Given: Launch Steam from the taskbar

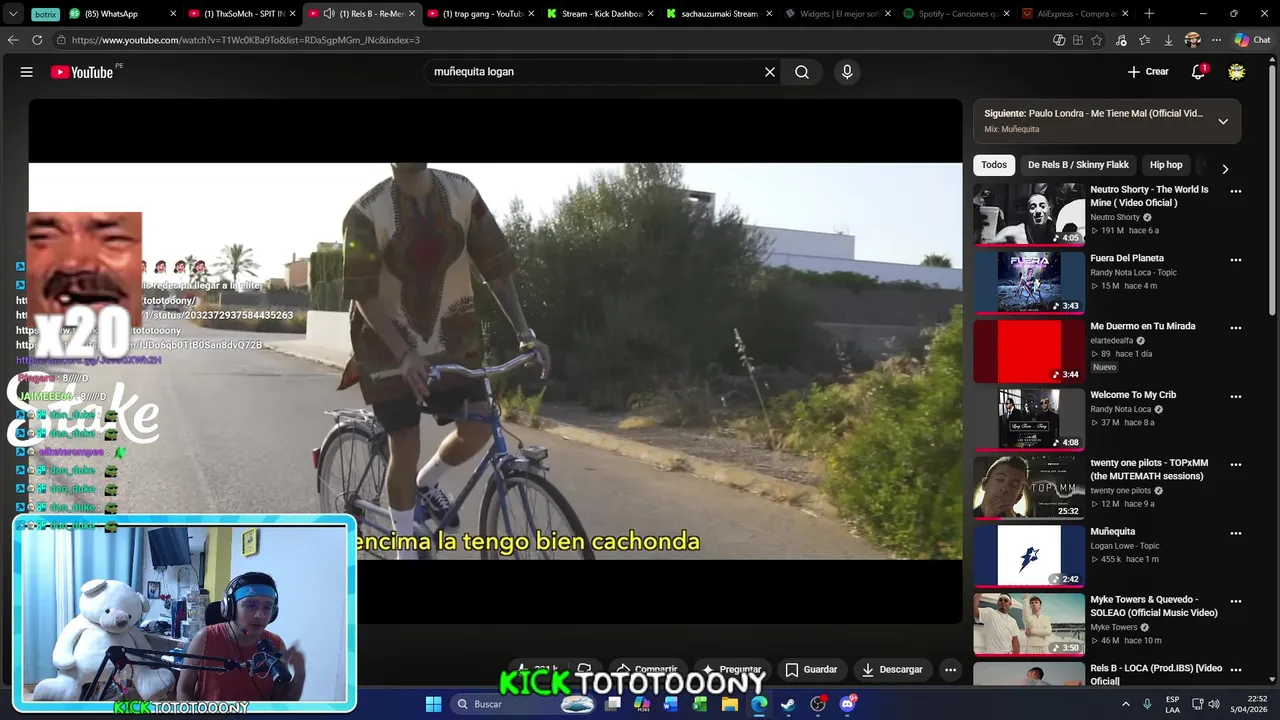Looking at the screenshot, I should pos(788,704).
